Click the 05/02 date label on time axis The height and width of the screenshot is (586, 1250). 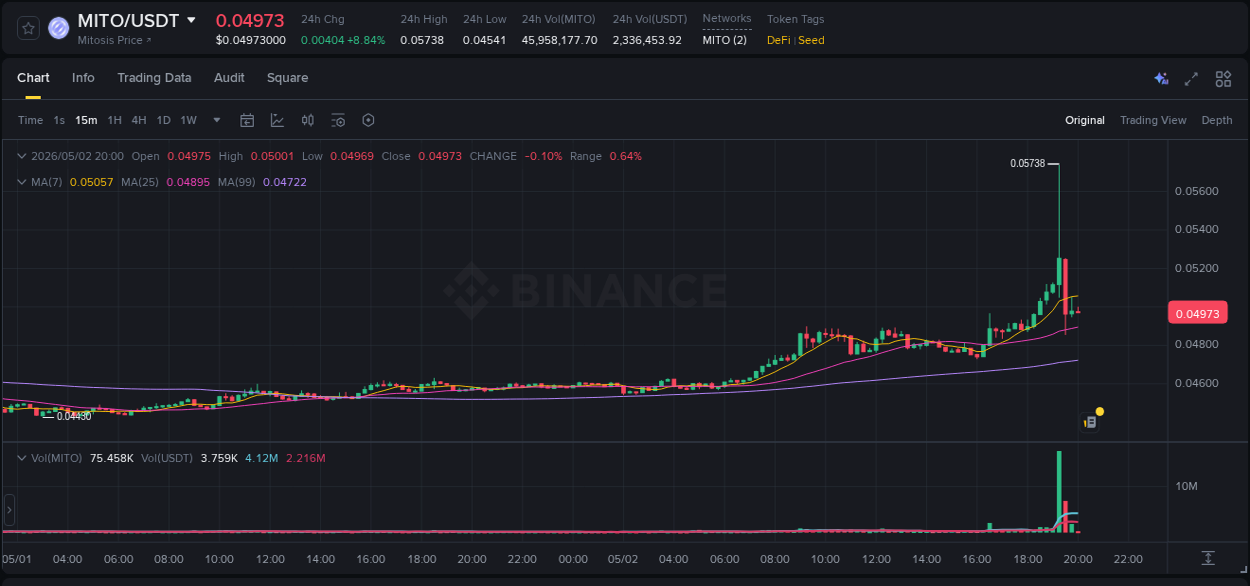(x=623, y=558)
